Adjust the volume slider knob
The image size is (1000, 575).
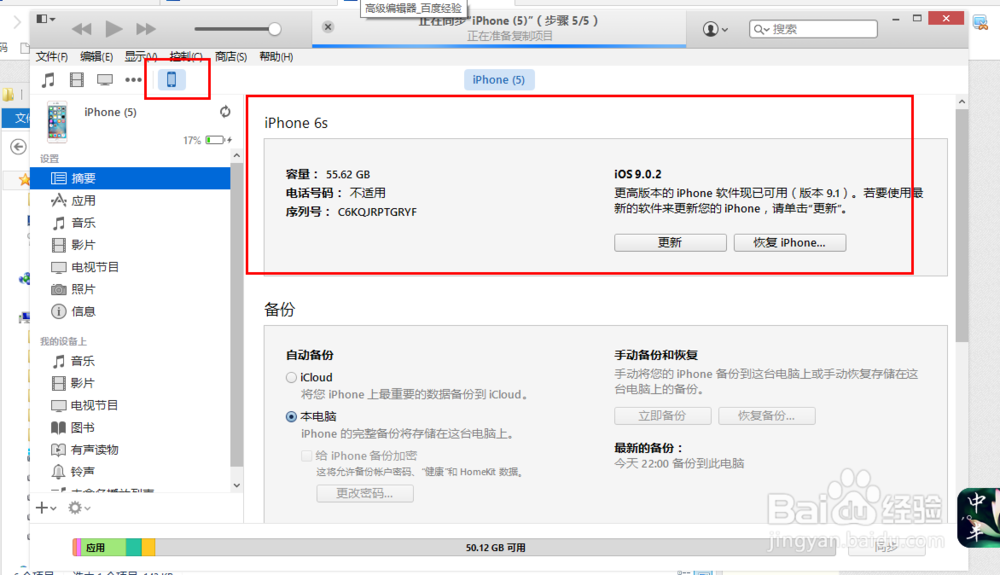(x=274, y=29)
